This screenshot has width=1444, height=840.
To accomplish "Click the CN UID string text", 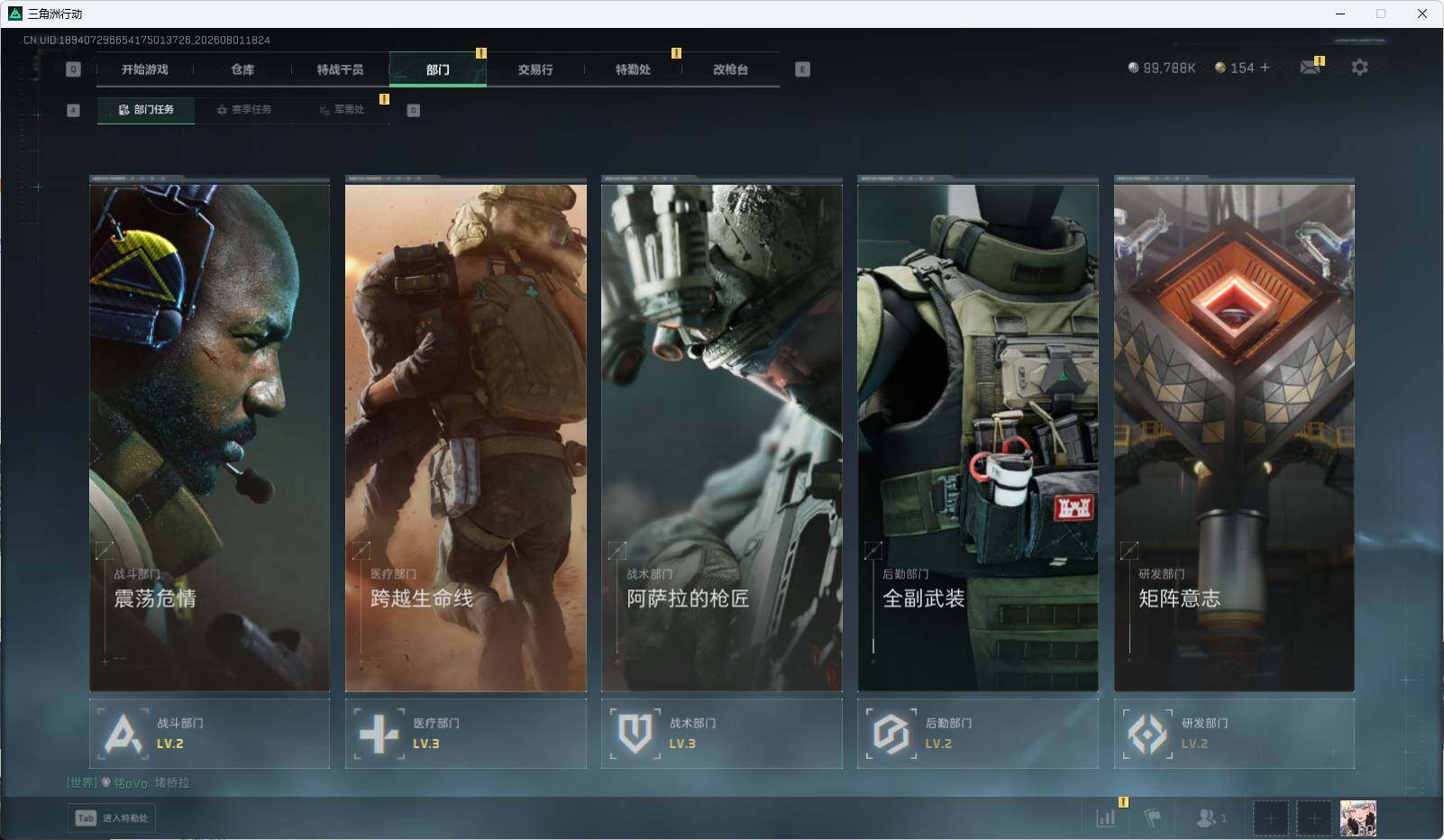I will [147, 40].
